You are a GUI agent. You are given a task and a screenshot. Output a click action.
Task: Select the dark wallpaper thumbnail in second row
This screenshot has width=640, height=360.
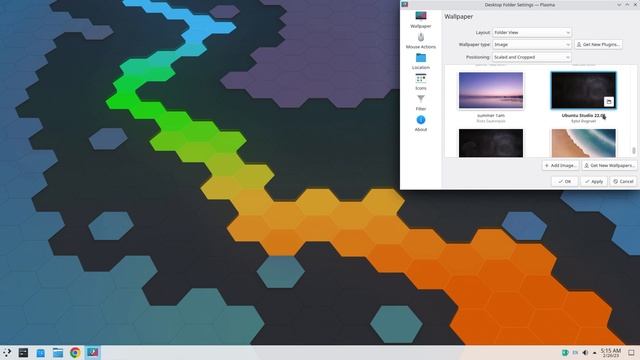click(491, 143)
